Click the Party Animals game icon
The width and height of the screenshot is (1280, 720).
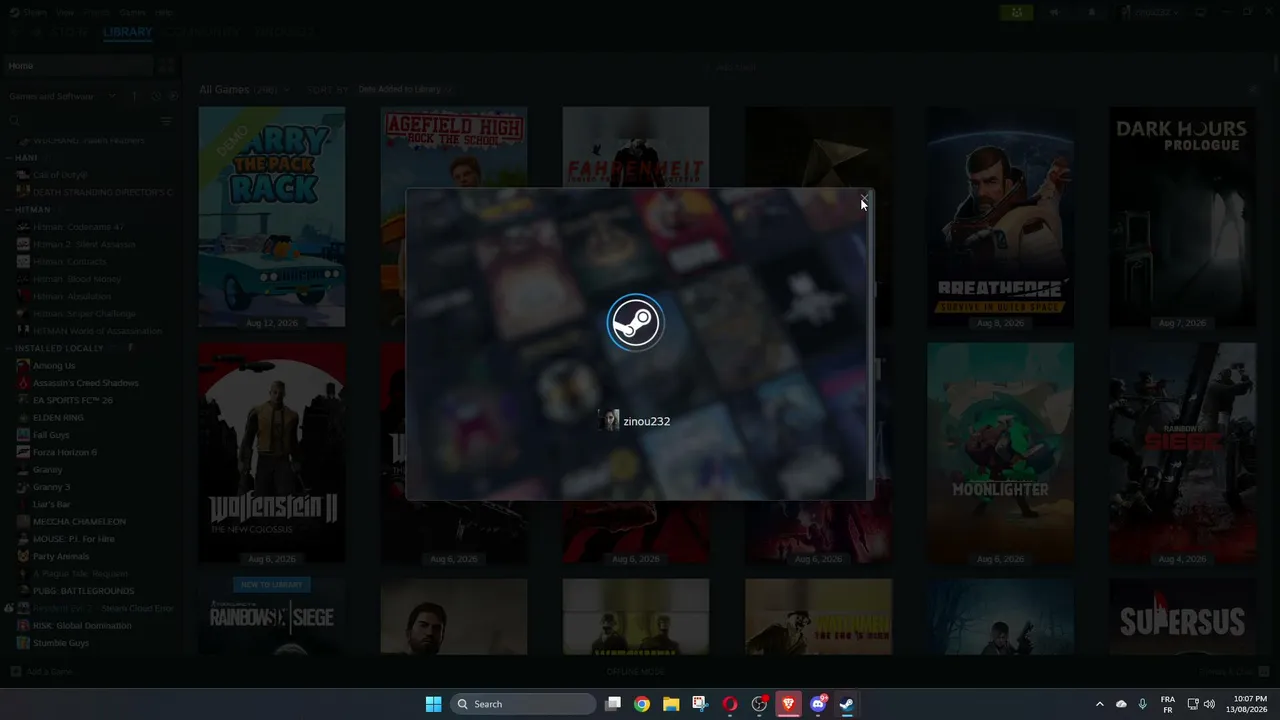pyautogui.click(x=23, y=556)
